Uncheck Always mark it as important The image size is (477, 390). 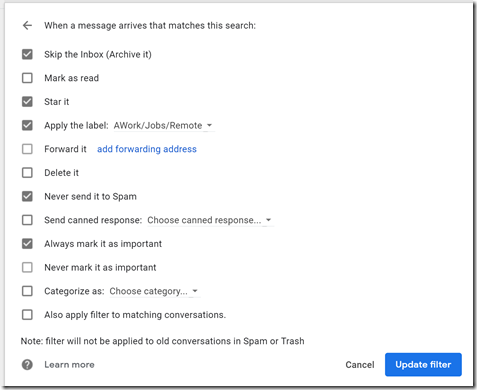tap(27, 244)
